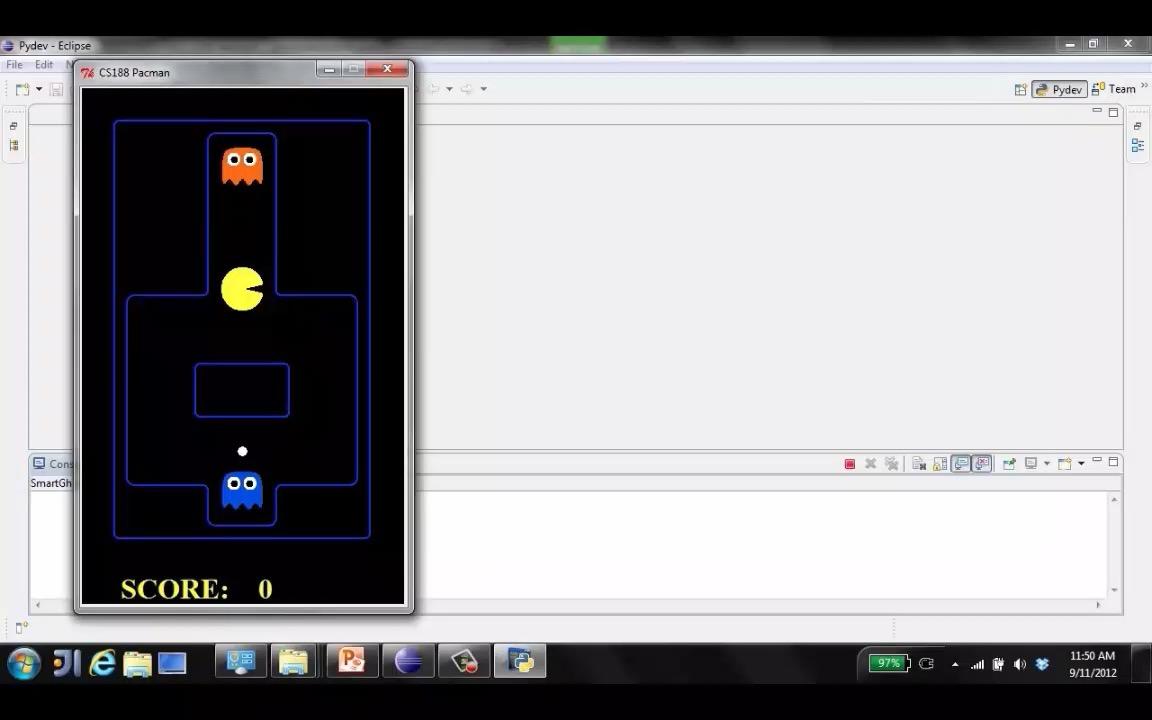Click the 97% battery indicator
Screen dimensions: 1152x720
point(890,663)
